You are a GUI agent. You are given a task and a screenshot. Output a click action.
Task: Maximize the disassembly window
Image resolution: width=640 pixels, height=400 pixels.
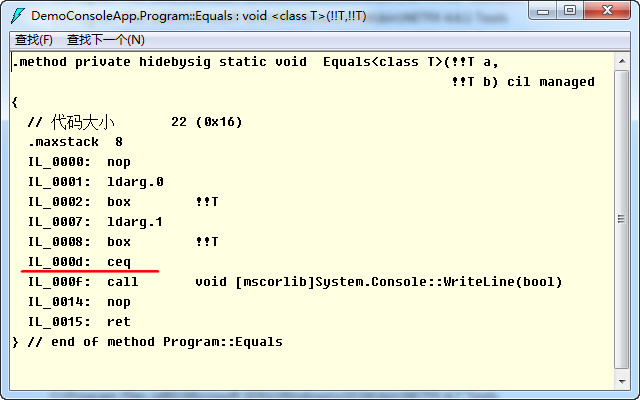[x=569, y=11]
